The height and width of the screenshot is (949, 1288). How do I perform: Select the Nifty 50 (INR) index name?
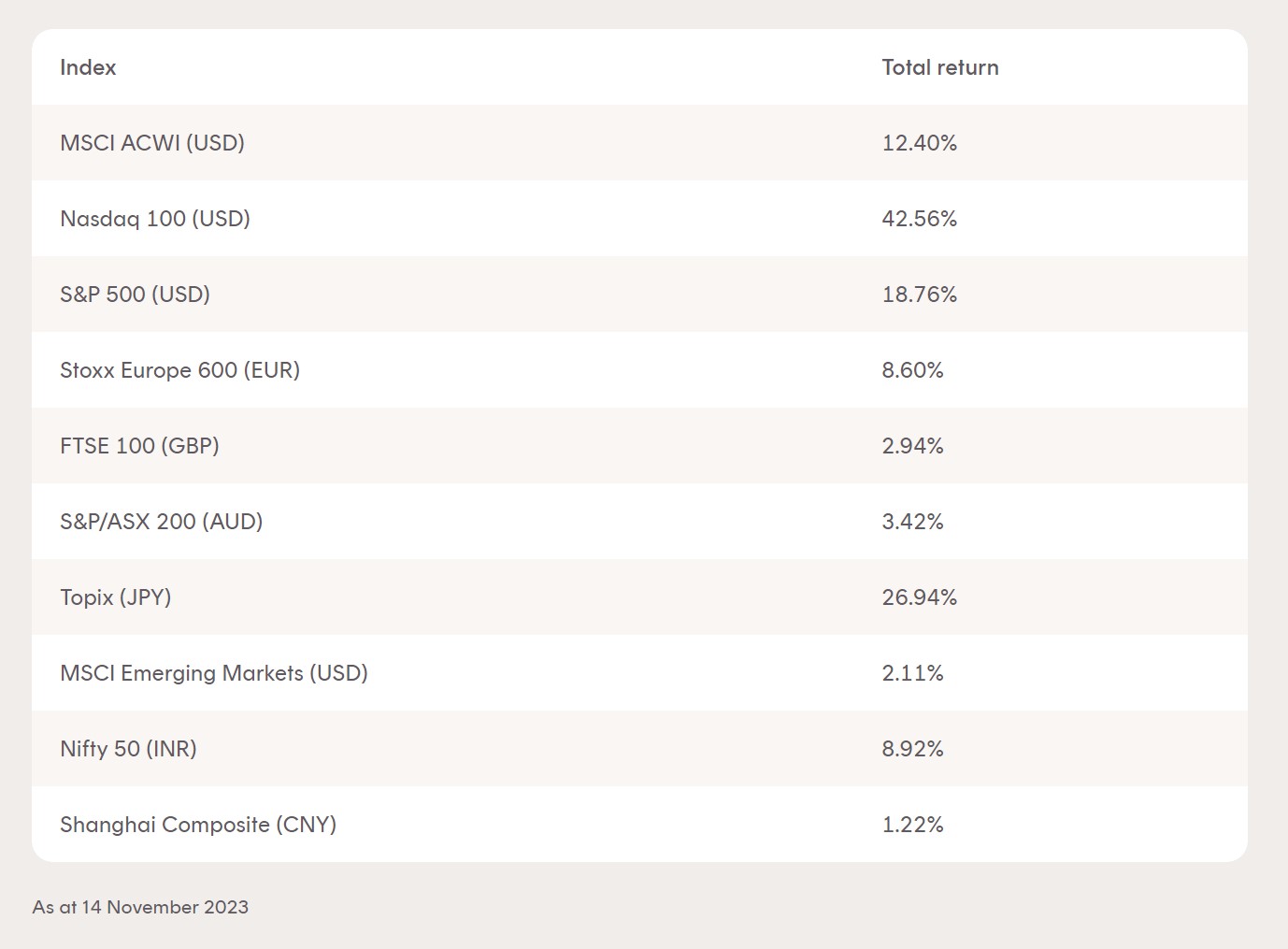pos(128,749)
